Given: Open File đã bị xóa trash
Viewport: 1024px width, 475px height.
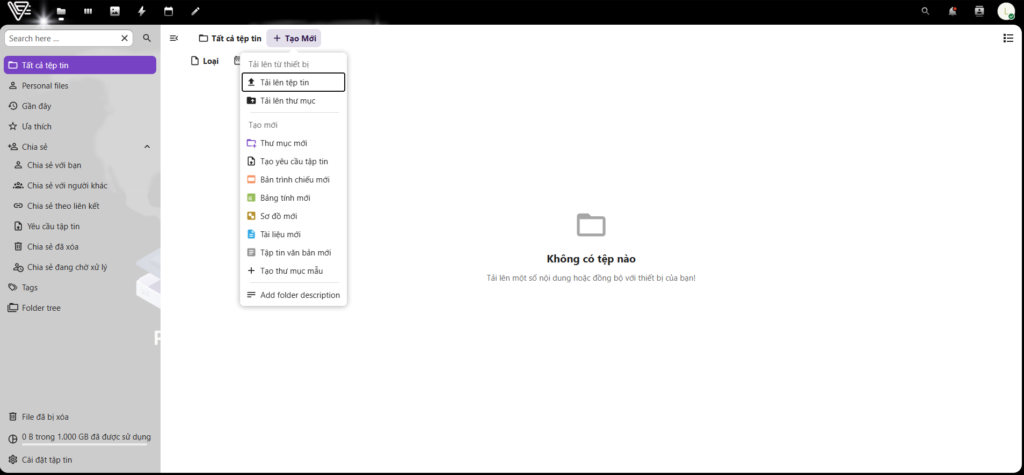Looking at the screenshot, I should click(x=80, y=417).
